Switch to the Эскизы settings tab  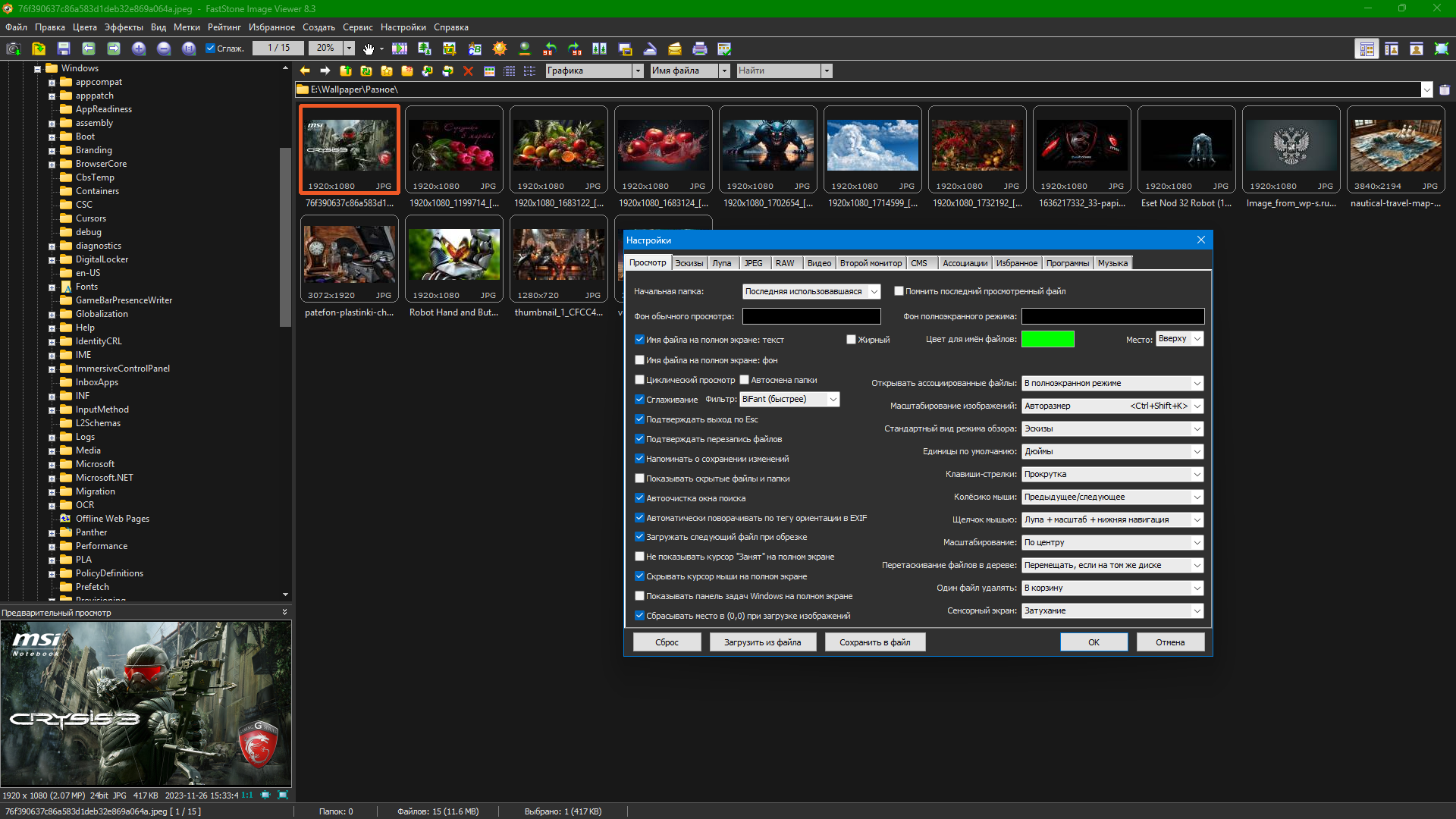click(689, 263)
